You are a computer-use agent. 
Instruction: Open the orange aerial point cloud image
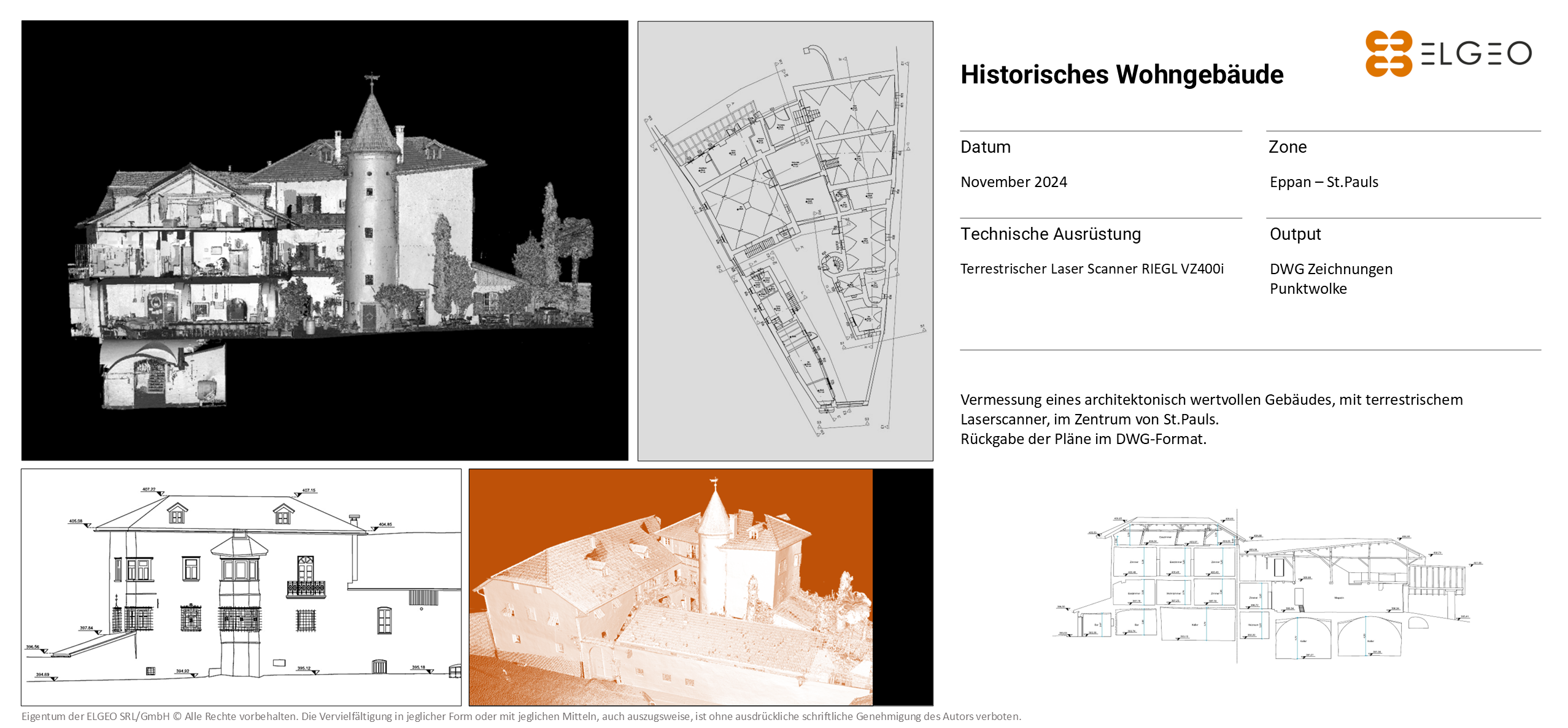coord(670,587)
